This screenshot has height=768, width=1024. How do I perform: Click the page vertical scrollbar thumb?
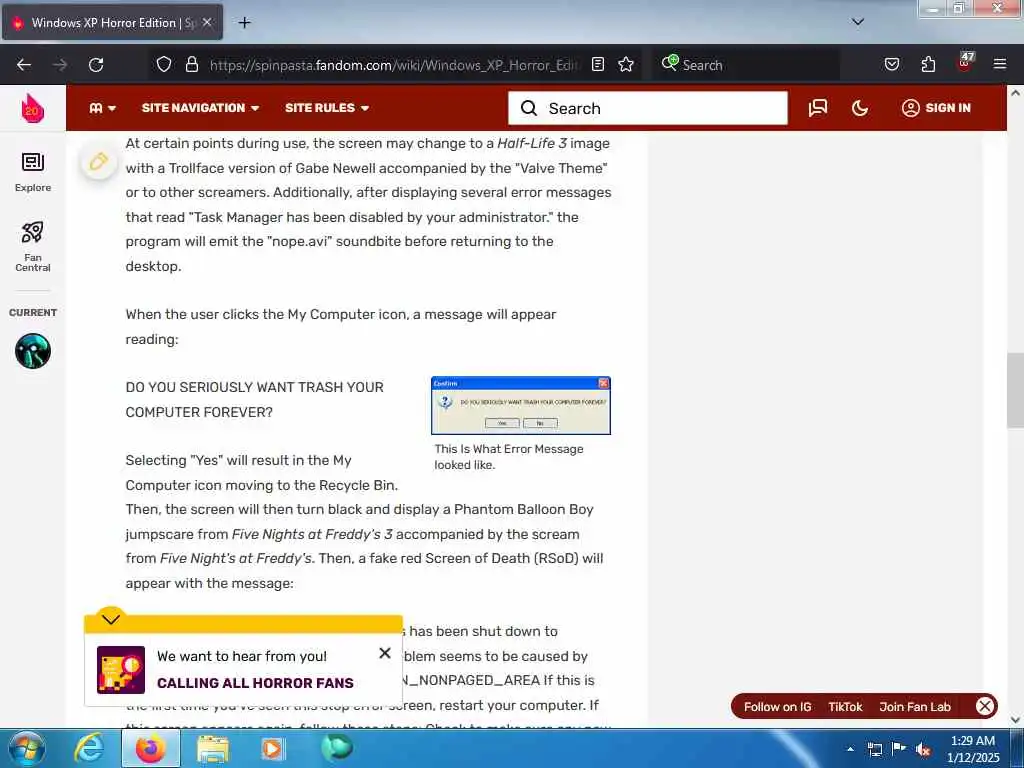point(1015,390)
